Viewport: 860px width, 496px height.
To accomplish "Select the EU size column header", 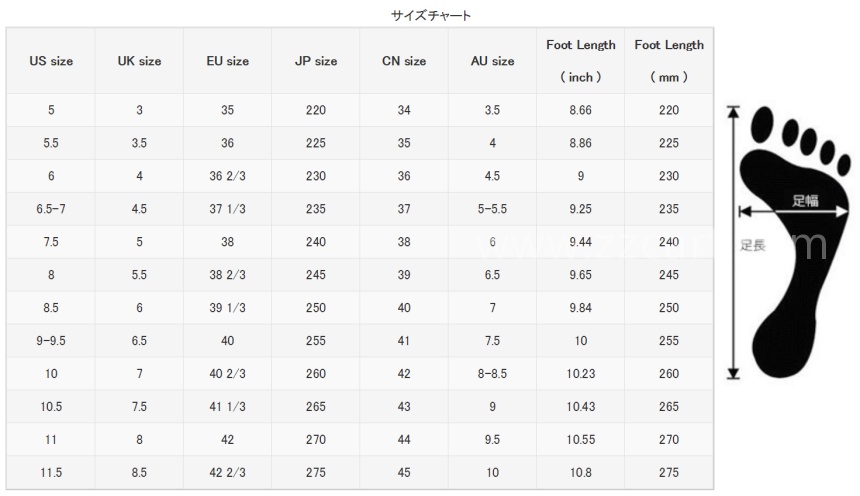I will [228, 61].
